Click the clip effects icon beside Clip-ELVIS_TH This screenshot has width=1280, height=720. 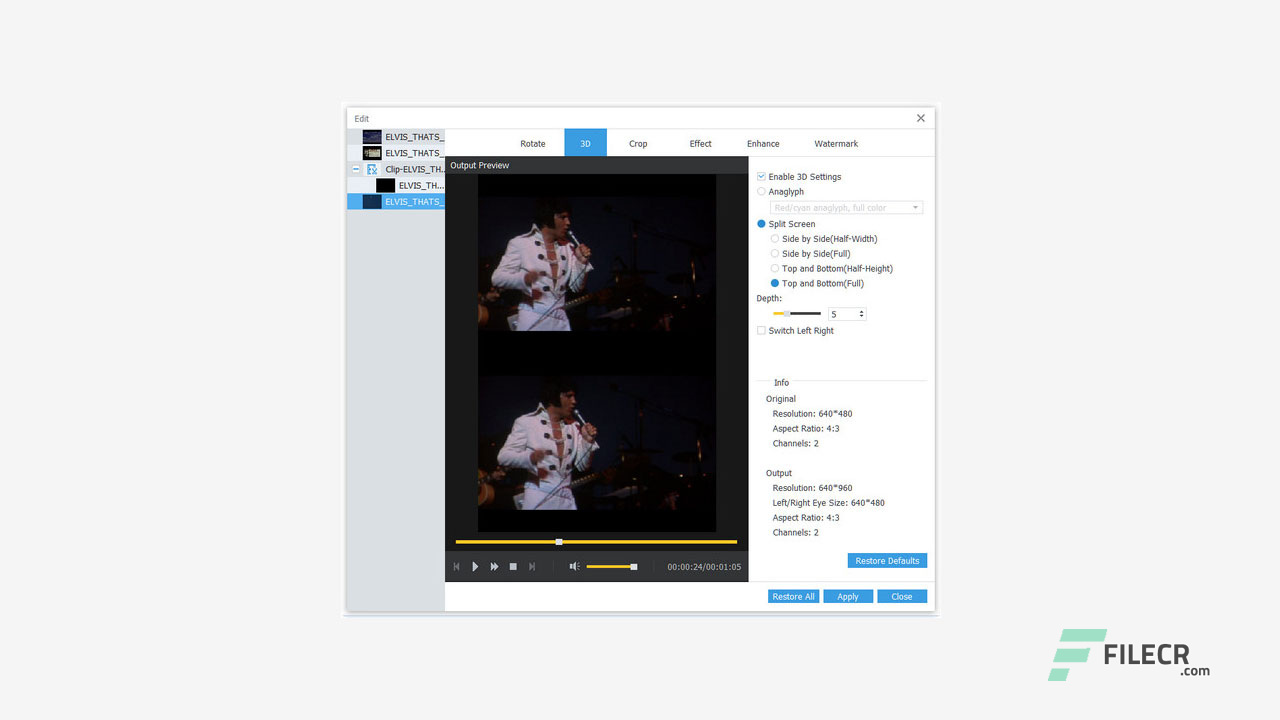tap(372, 169)
